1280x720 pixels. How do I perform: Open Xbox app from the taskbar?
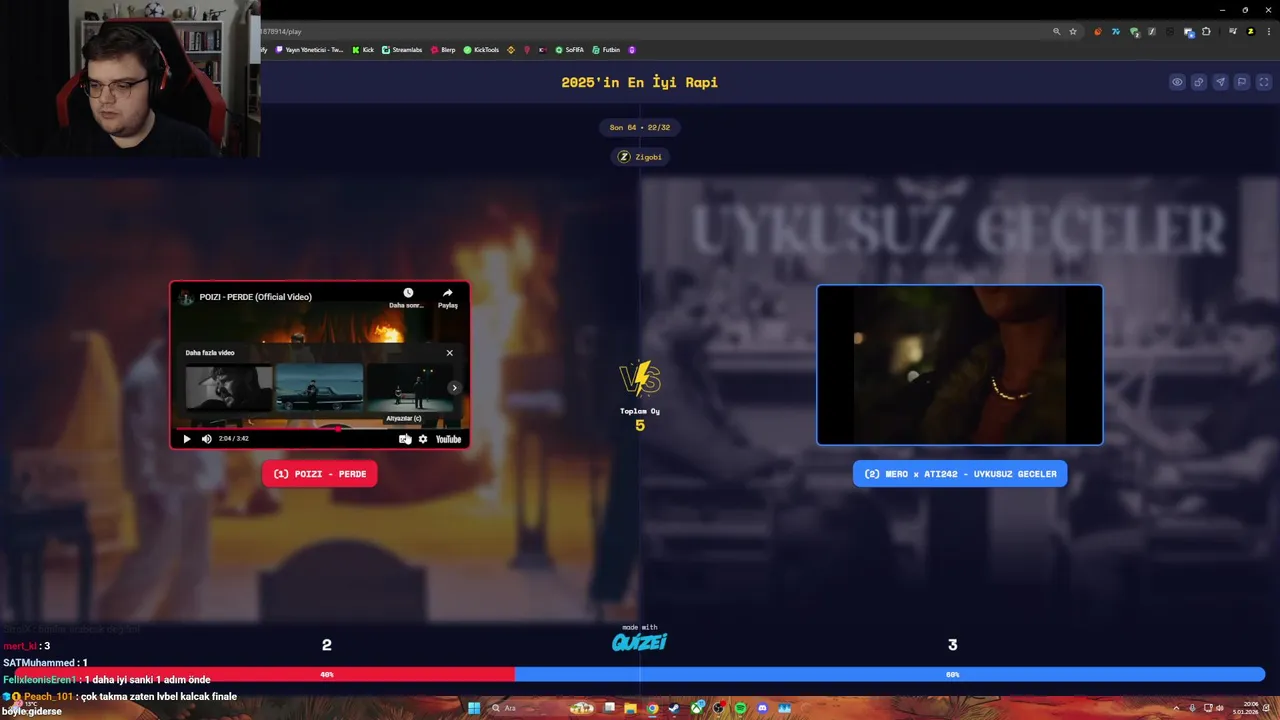click(x=696, y=708)
